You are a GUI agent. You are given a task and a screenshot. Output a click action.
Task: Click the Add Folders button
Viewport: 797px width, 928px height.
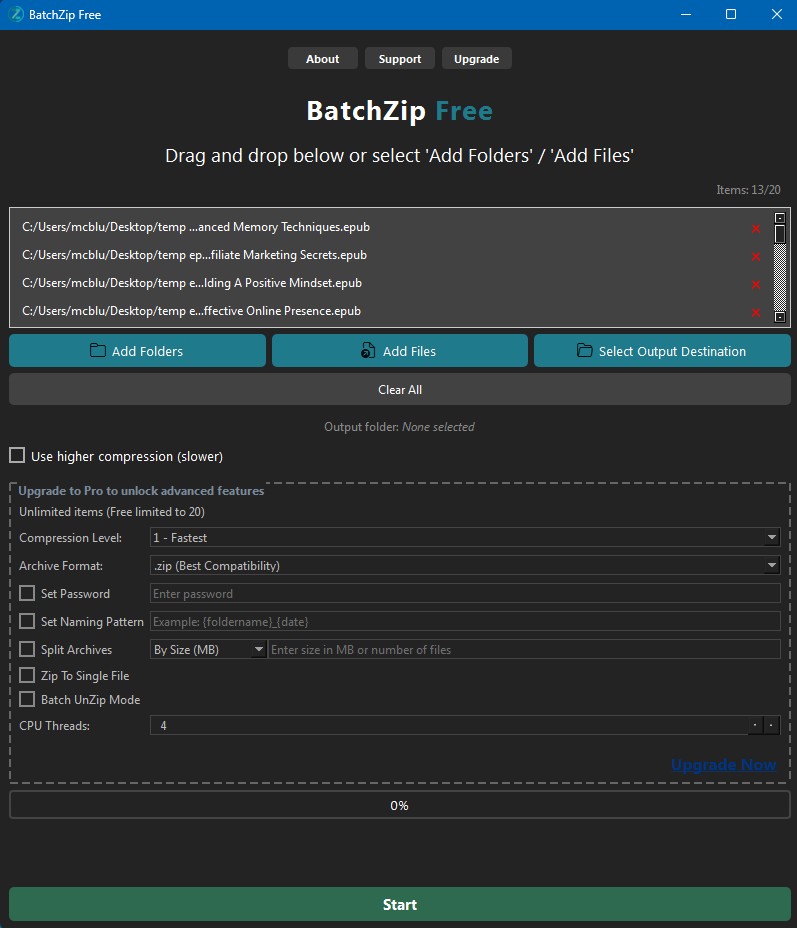click(x=137, y=351)
